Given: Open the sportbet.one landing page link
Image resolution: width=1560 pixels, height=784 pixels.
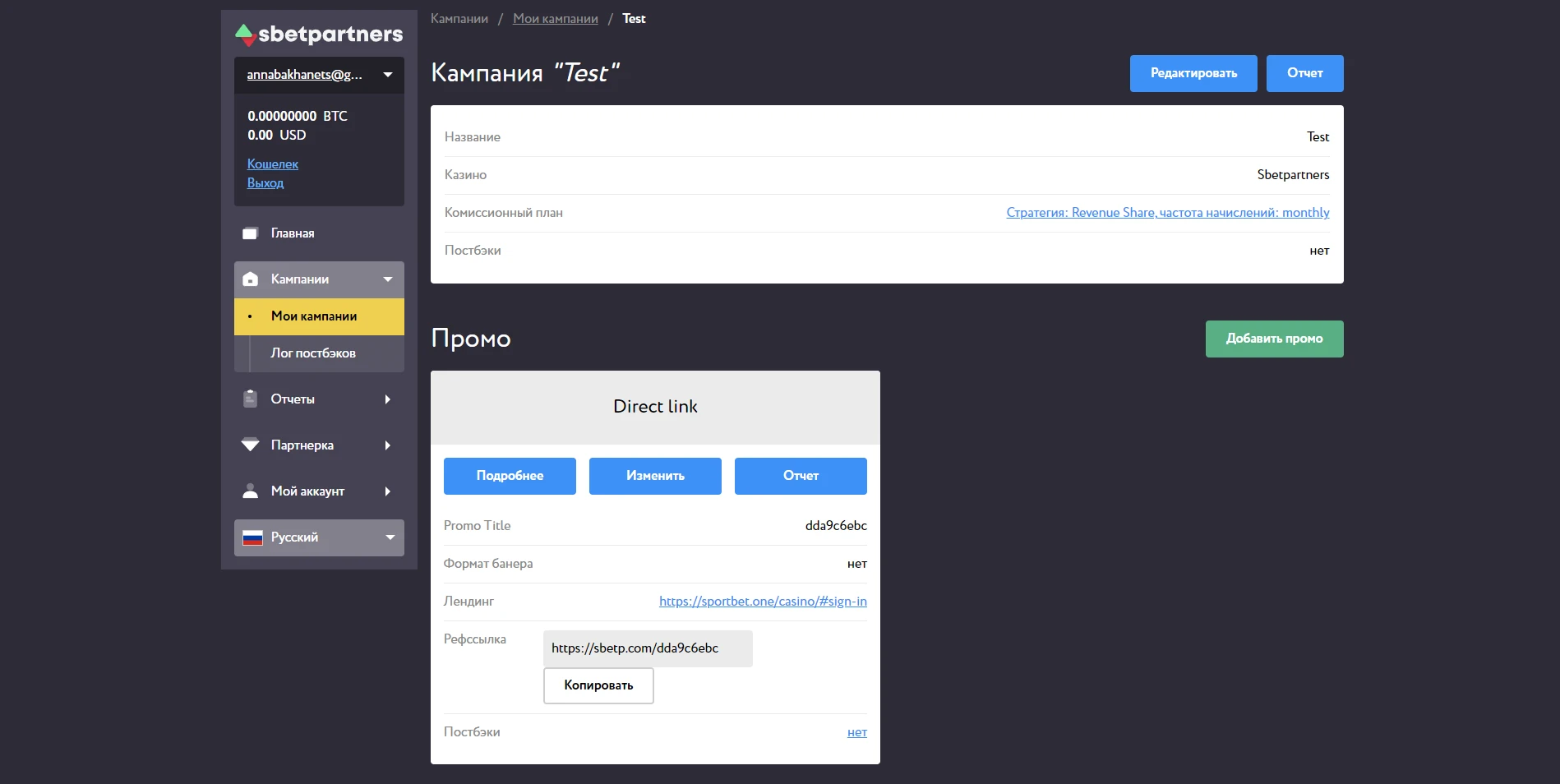Looking at the screenshot, I should pos(763,602).
